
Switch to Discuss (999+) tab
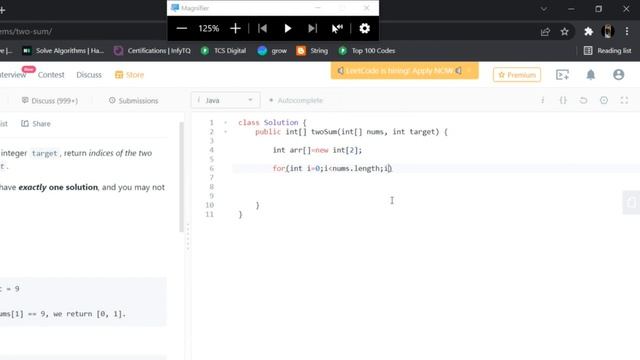50,100
